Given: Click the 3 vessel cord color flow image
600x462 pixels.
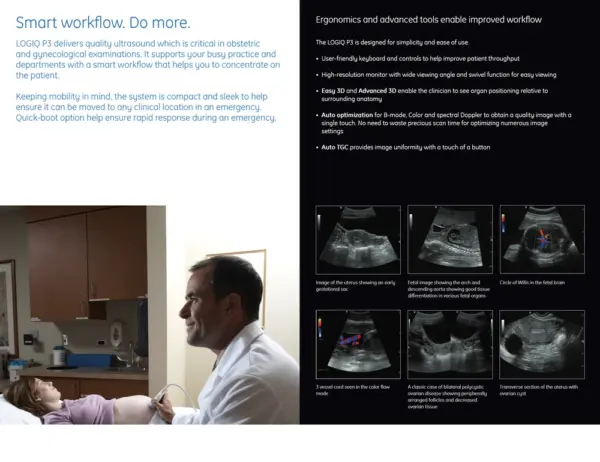Looking at the screenshot, I should coord(358,343).
